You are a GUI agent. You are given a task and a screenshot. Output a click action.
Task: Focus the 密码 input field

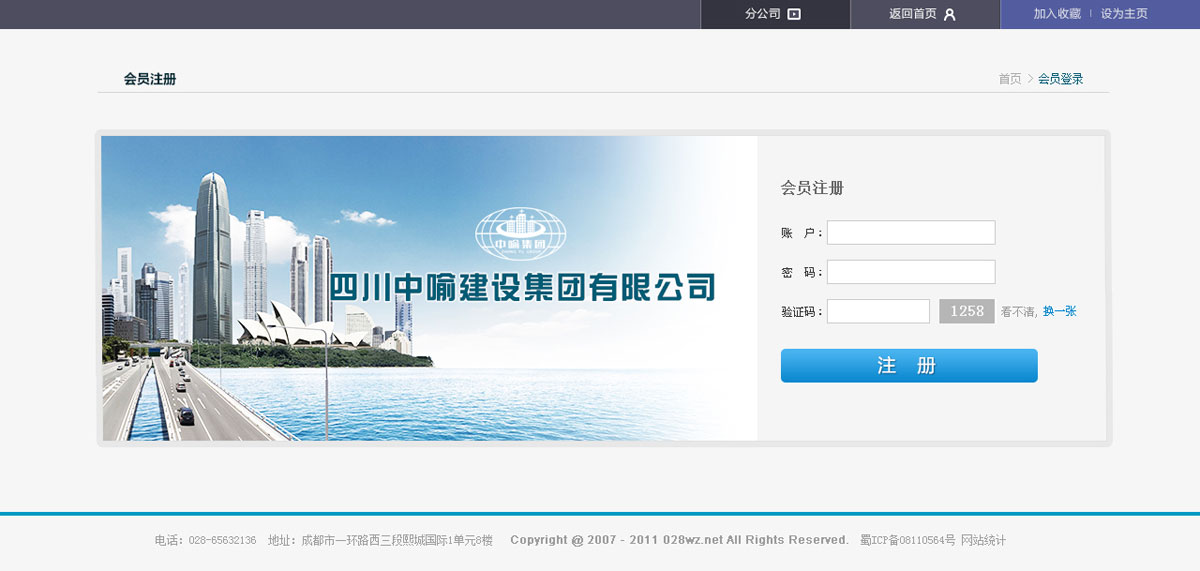pos(911,272)
